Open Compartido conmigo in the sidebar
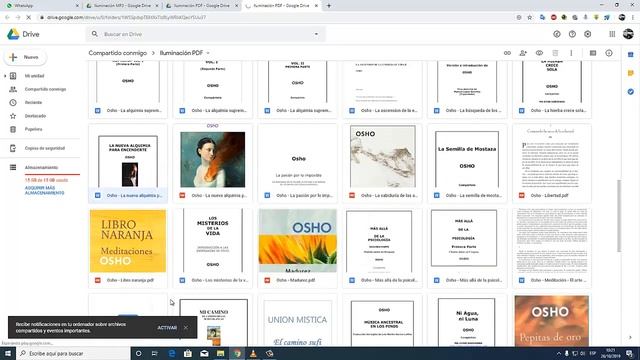The image size is (640, 360). pos(45,89)
